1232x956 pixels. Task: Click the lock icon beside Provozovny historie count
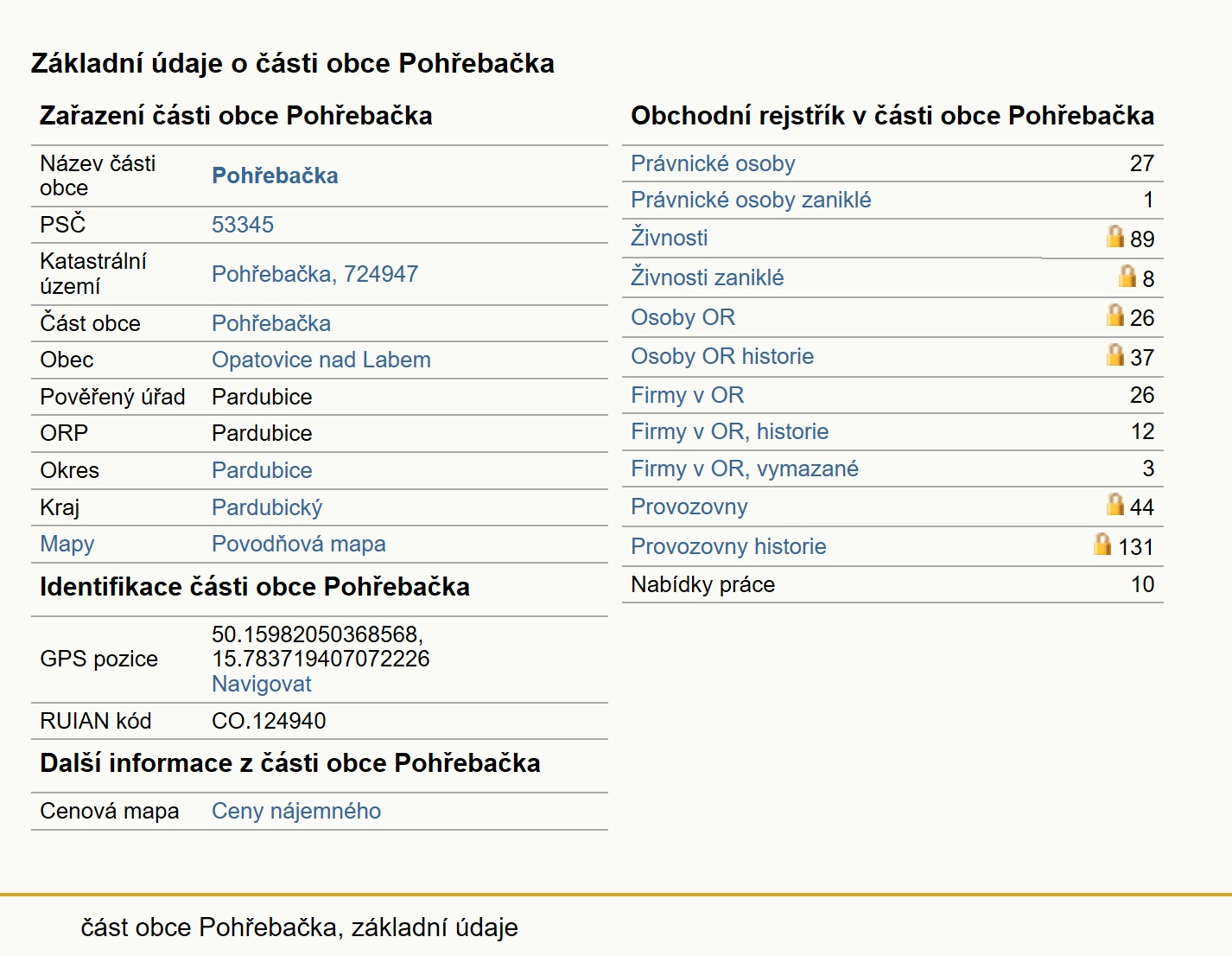pyautogui.click(x=1102, y=544)
